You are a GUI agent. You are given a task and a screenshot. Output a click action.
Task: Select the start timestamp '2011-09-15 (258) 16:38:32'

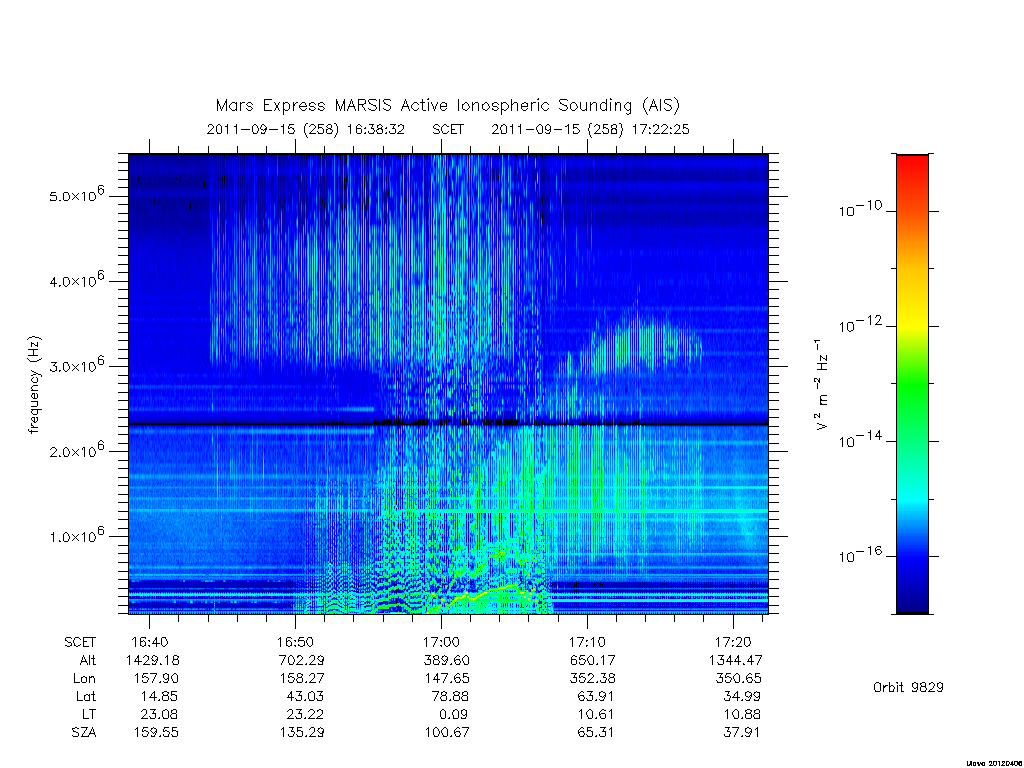(306, 129)
